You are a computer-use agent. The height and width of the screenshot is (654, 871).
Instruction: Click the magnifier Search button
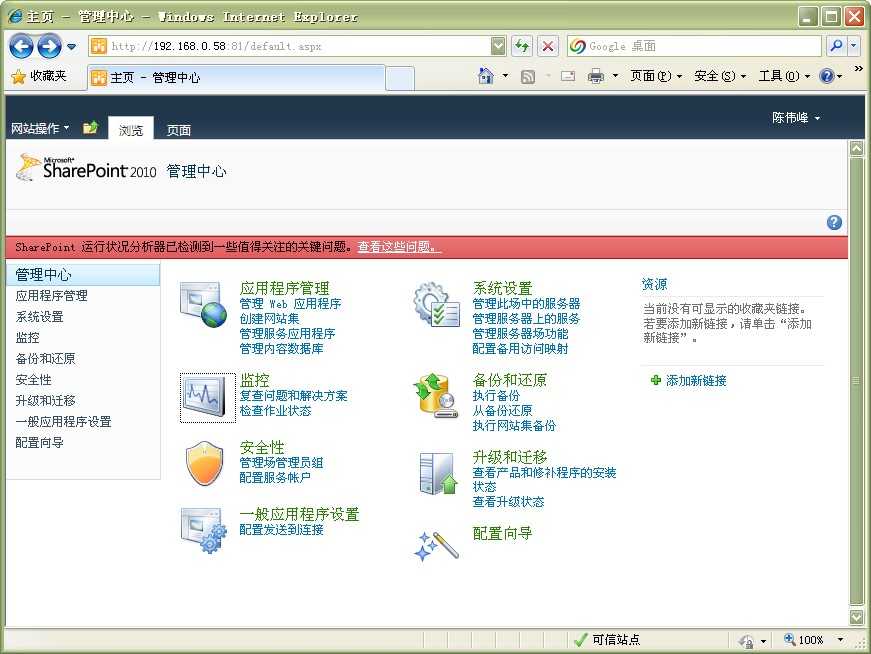click(x=836, y=46)
